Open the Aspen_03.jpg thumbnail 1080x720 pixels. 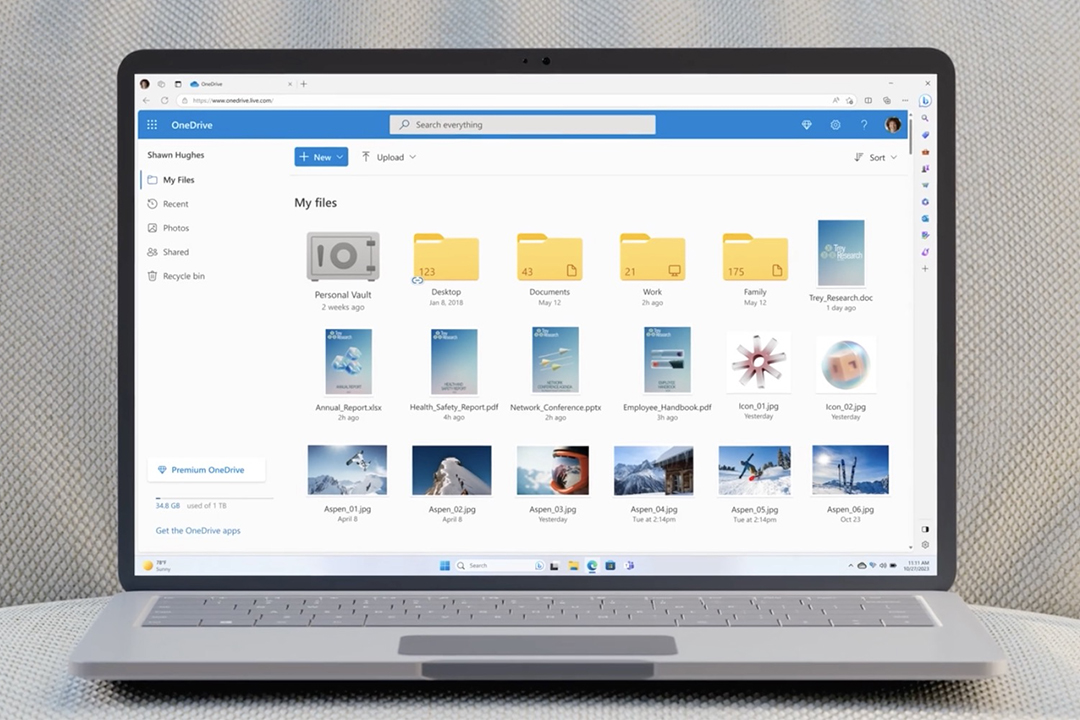(x=552, y=469)
